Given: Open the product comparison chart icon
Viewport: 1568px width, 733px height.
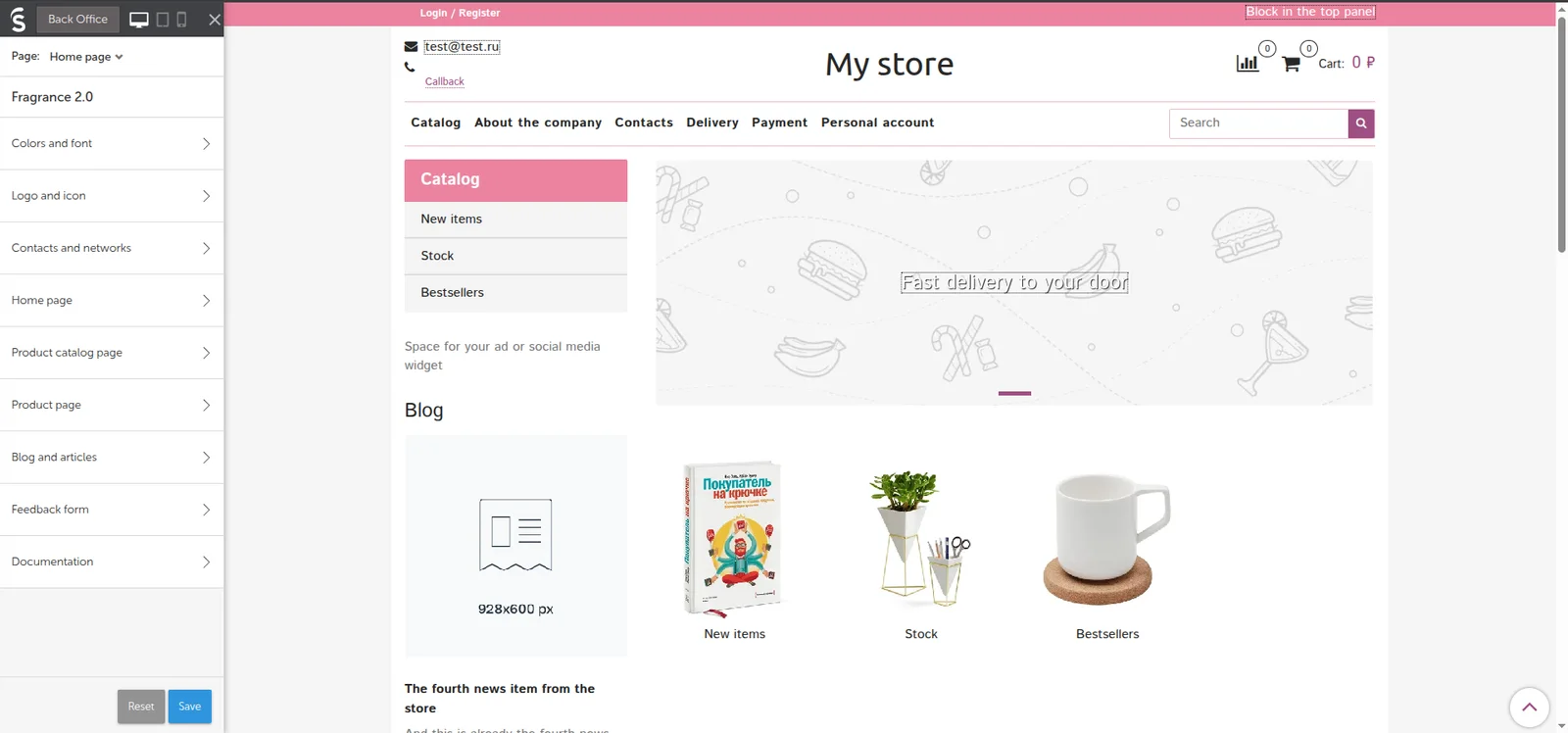Looking at the screenshot, I should click(1248, 63).
